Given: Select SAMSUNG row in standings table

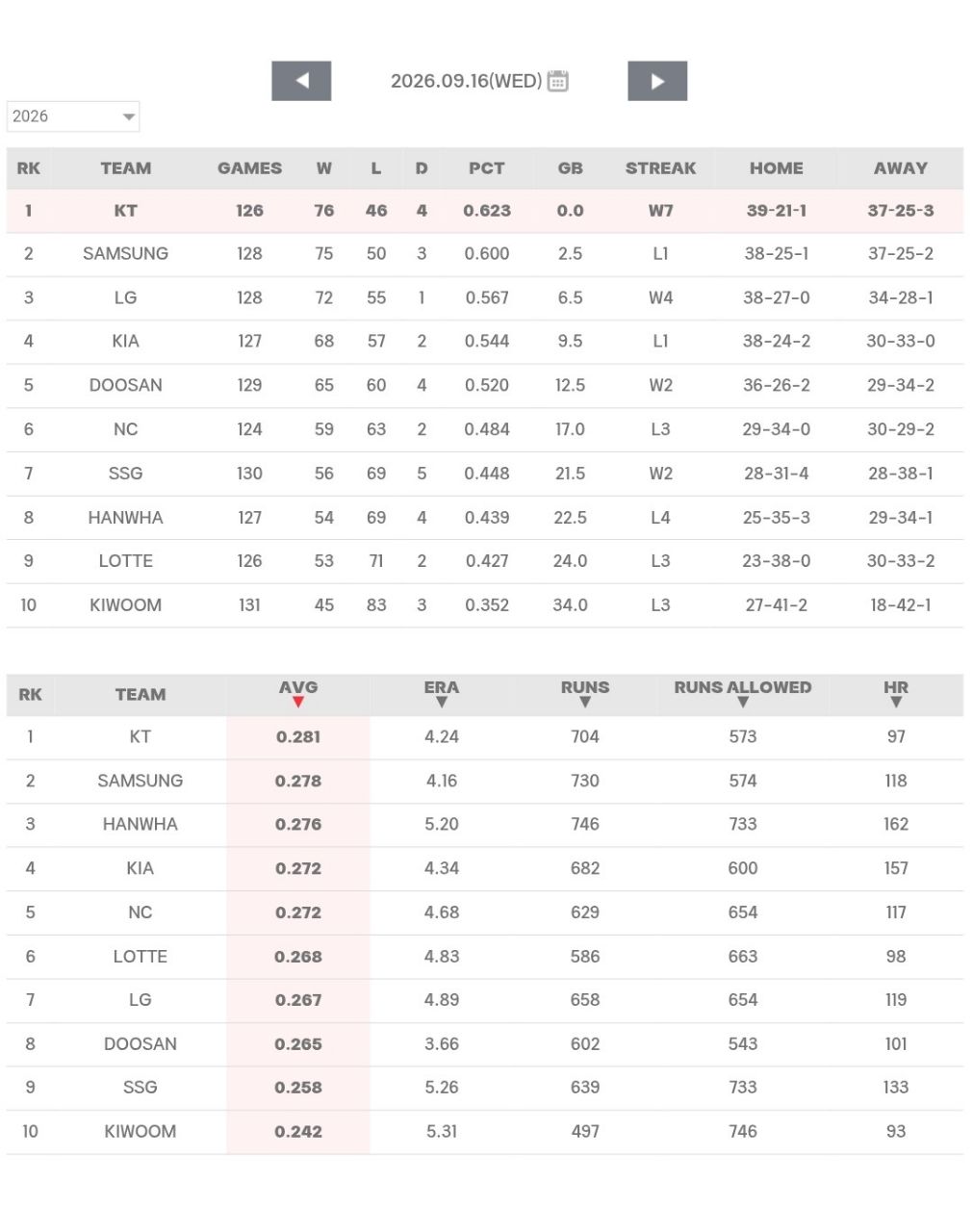Looking at the screenshot, I should click(x=485, y=254).
